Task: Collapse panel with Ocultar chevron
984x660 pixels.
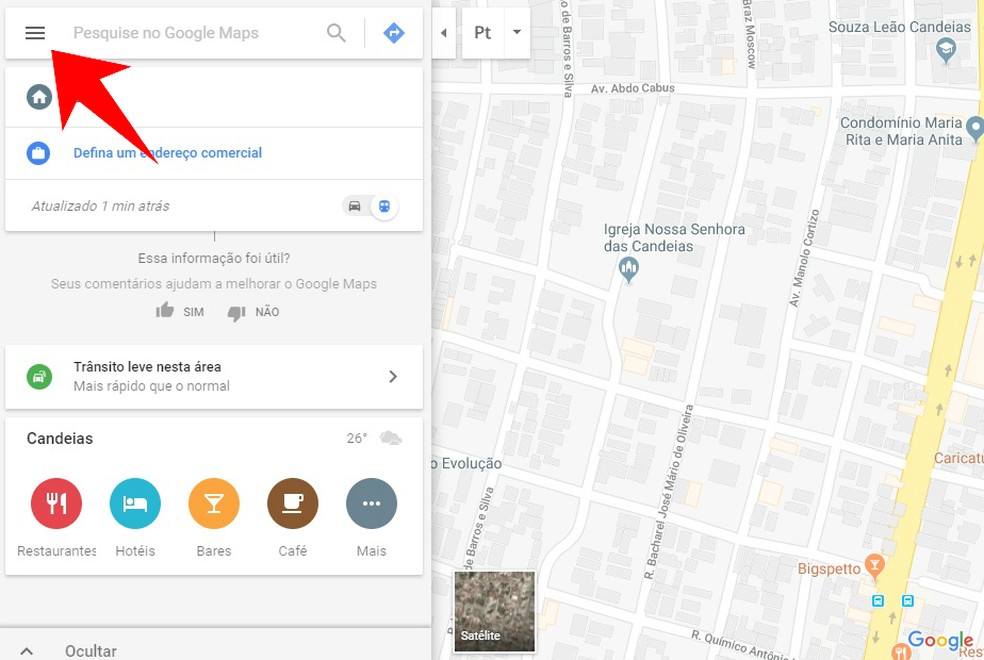Action: 26,651
